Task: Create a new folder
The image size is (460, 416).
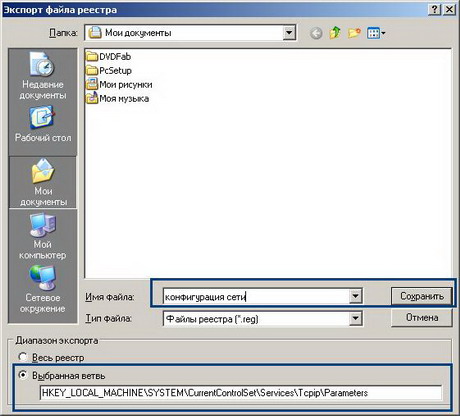Action: pos(354,33)
